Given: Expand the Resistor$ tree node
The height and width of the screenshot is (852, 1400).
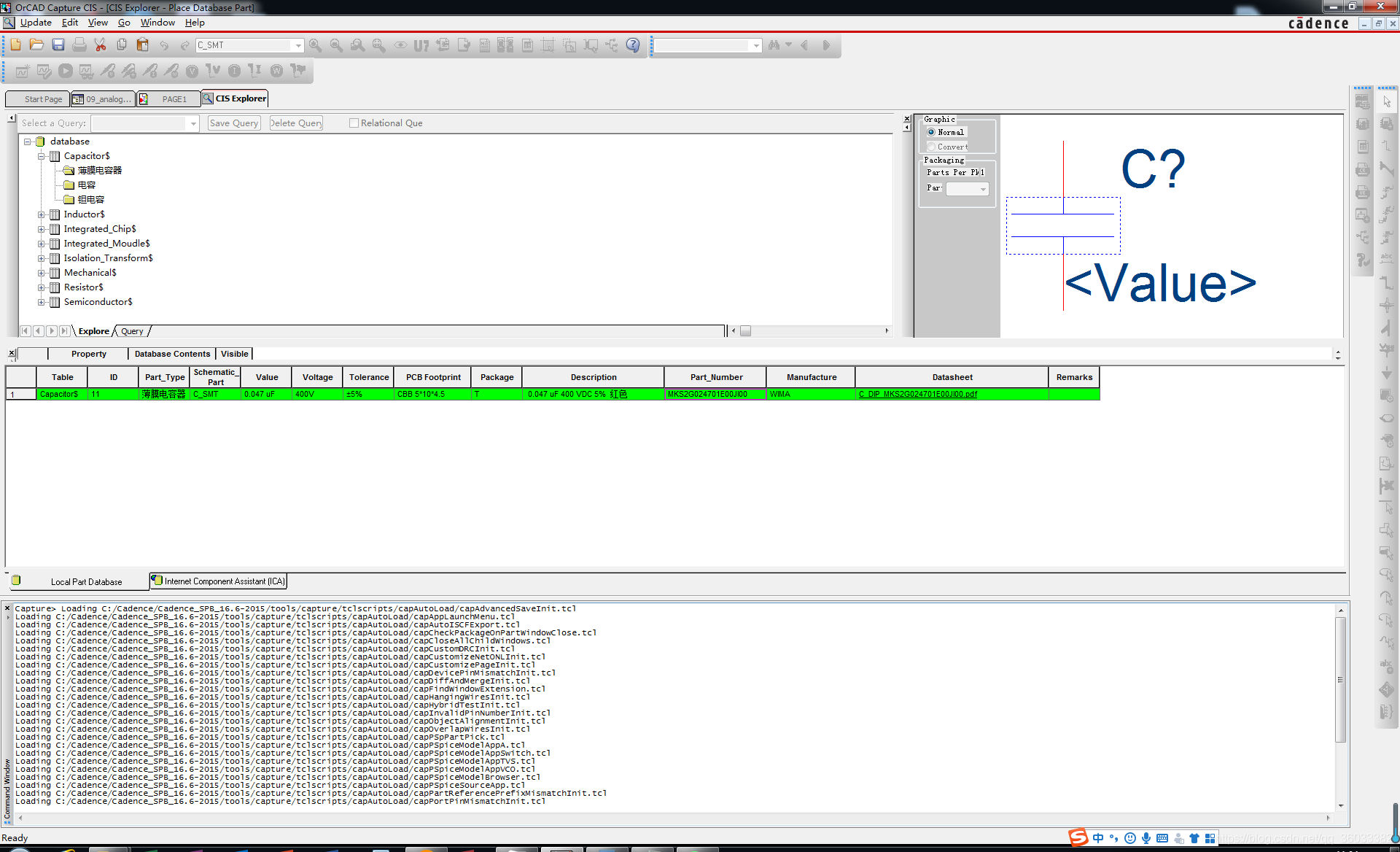Looking at the screenshot, I should click(42, 287).
